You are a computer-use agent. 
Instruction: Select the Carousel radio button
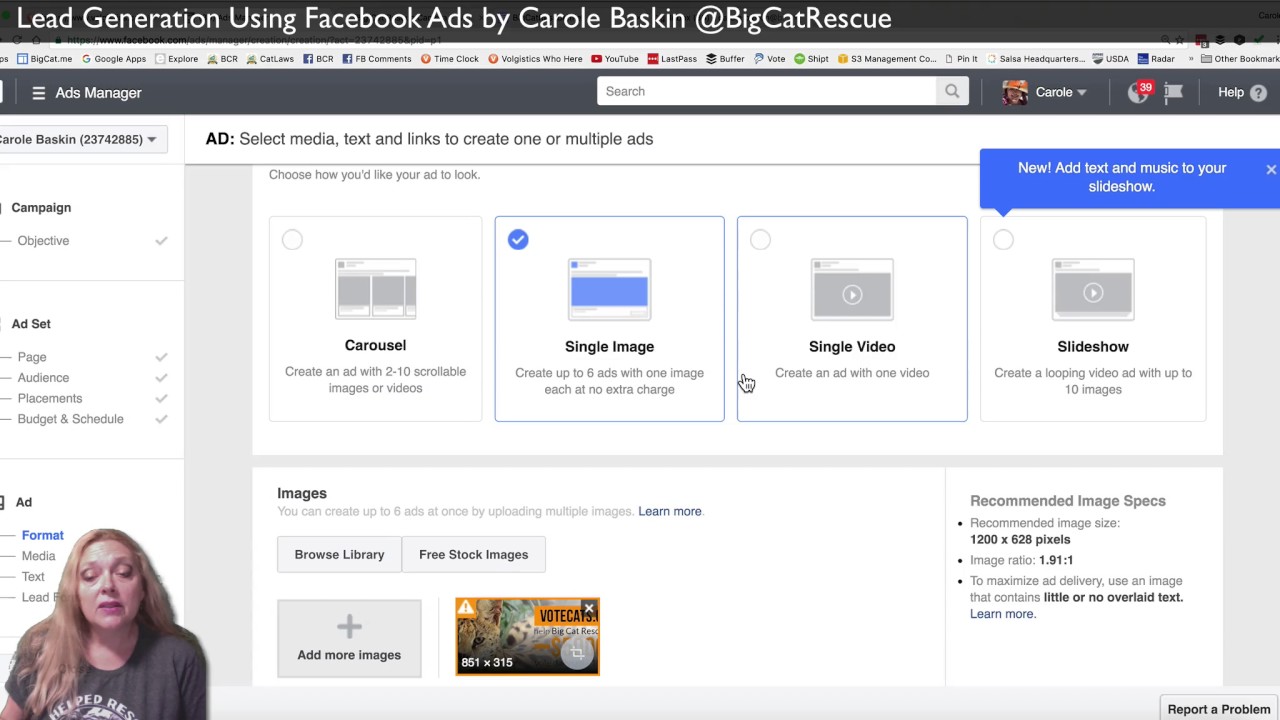pos(292,240)
